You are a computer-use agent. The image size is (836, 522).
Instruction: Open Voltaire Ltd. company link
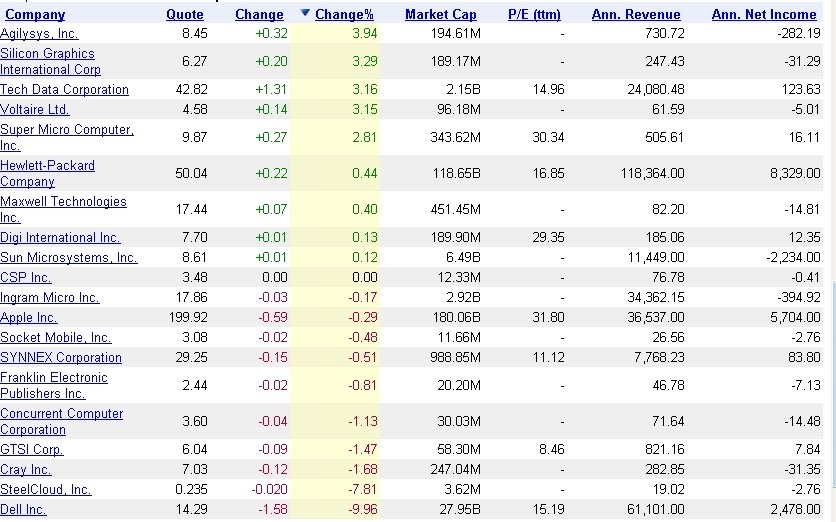tap(34, 109)
